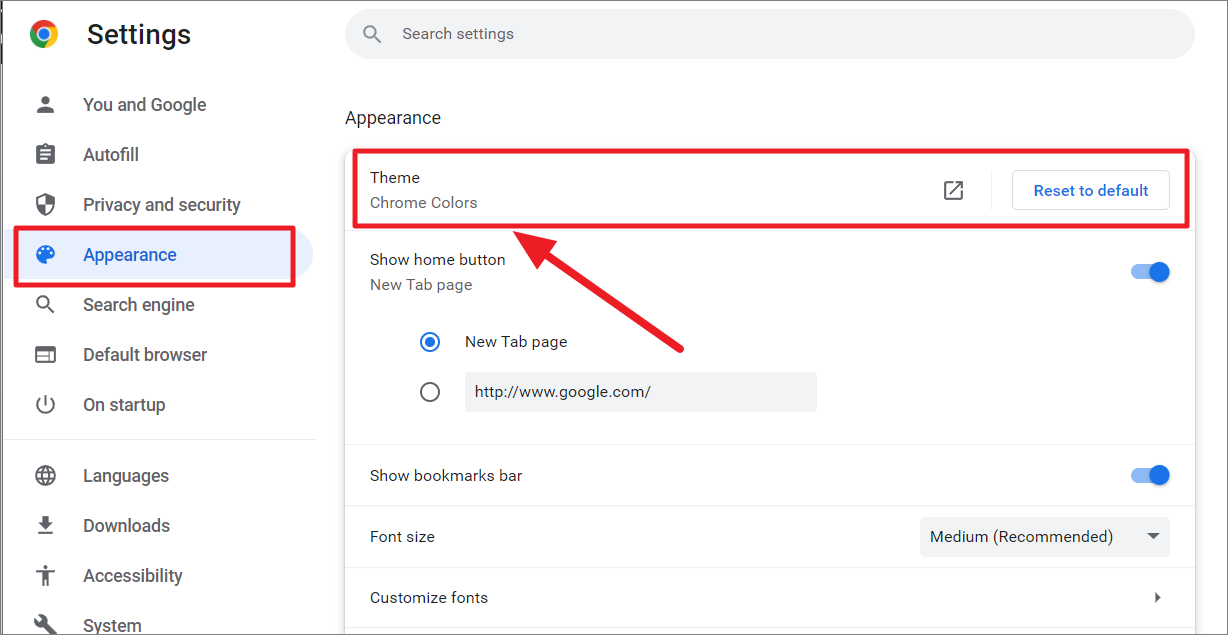Open Languages settings
This screenshot has height=635, width=1228.
(x=126, y=476)
